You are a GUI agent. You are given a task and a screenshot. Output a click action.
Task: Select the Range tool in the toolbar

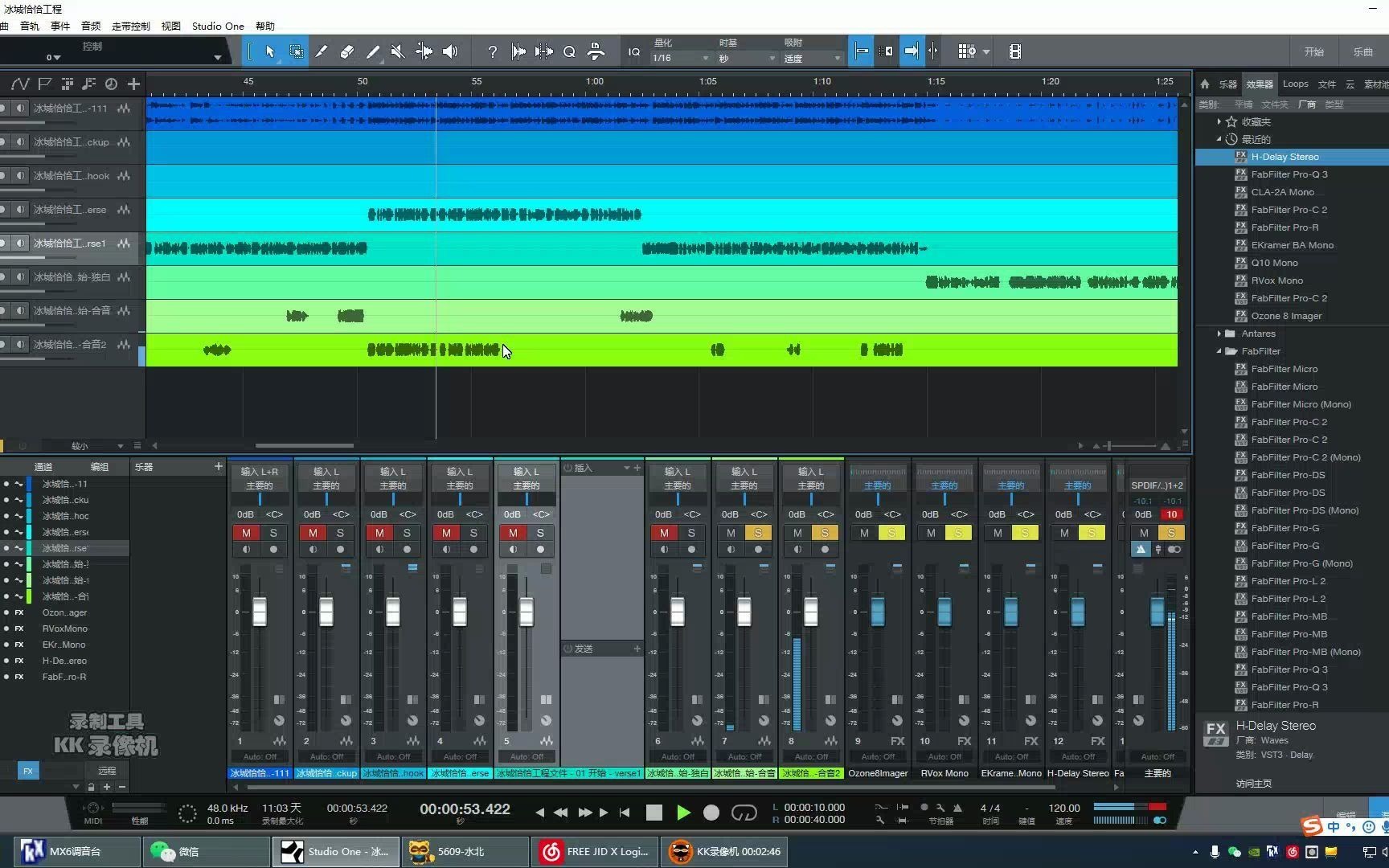coord(297,51)
